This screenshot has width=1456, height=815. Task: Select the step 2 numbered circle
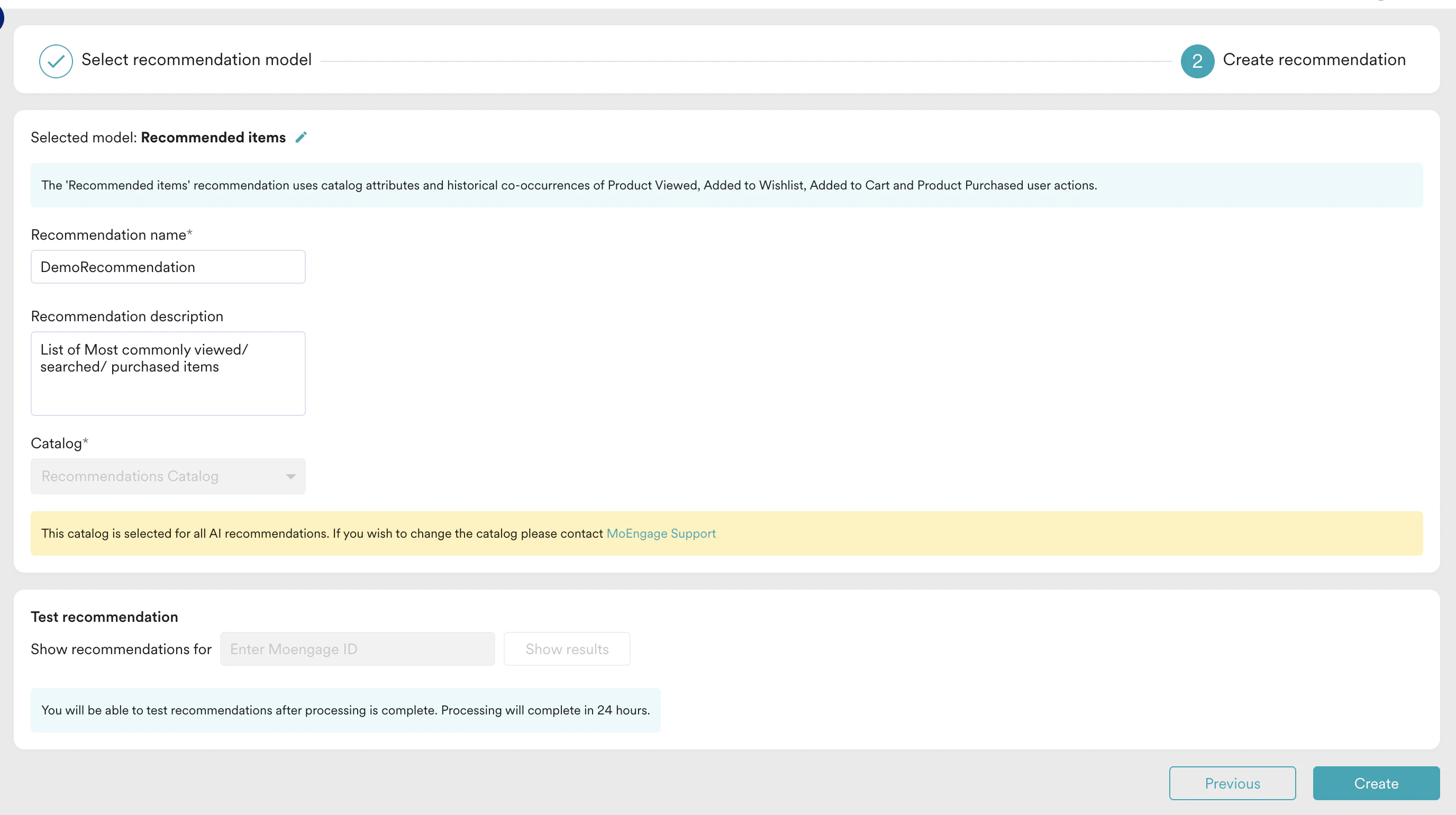pos(1197,61)
